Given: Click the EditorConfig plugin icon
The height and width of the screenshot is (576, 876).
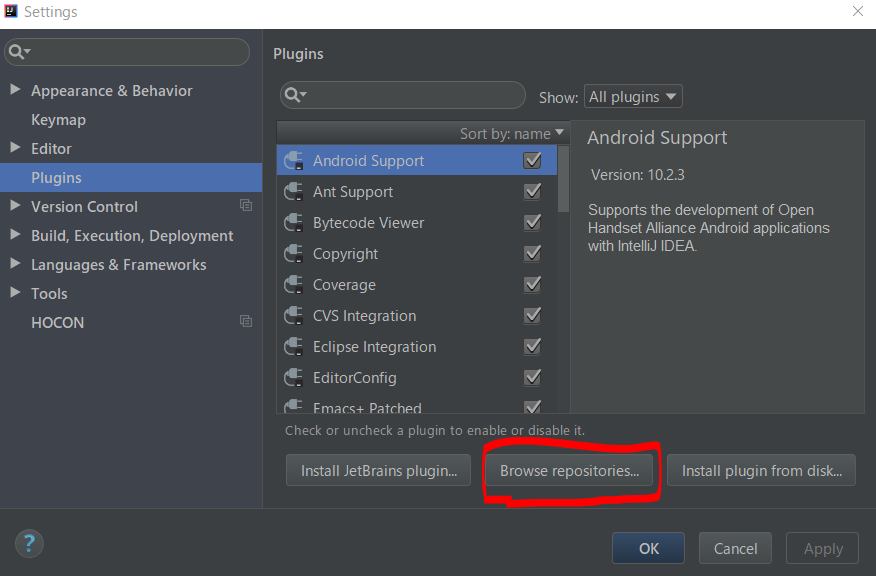Looking at the screenshot, I should coord(293,378).
